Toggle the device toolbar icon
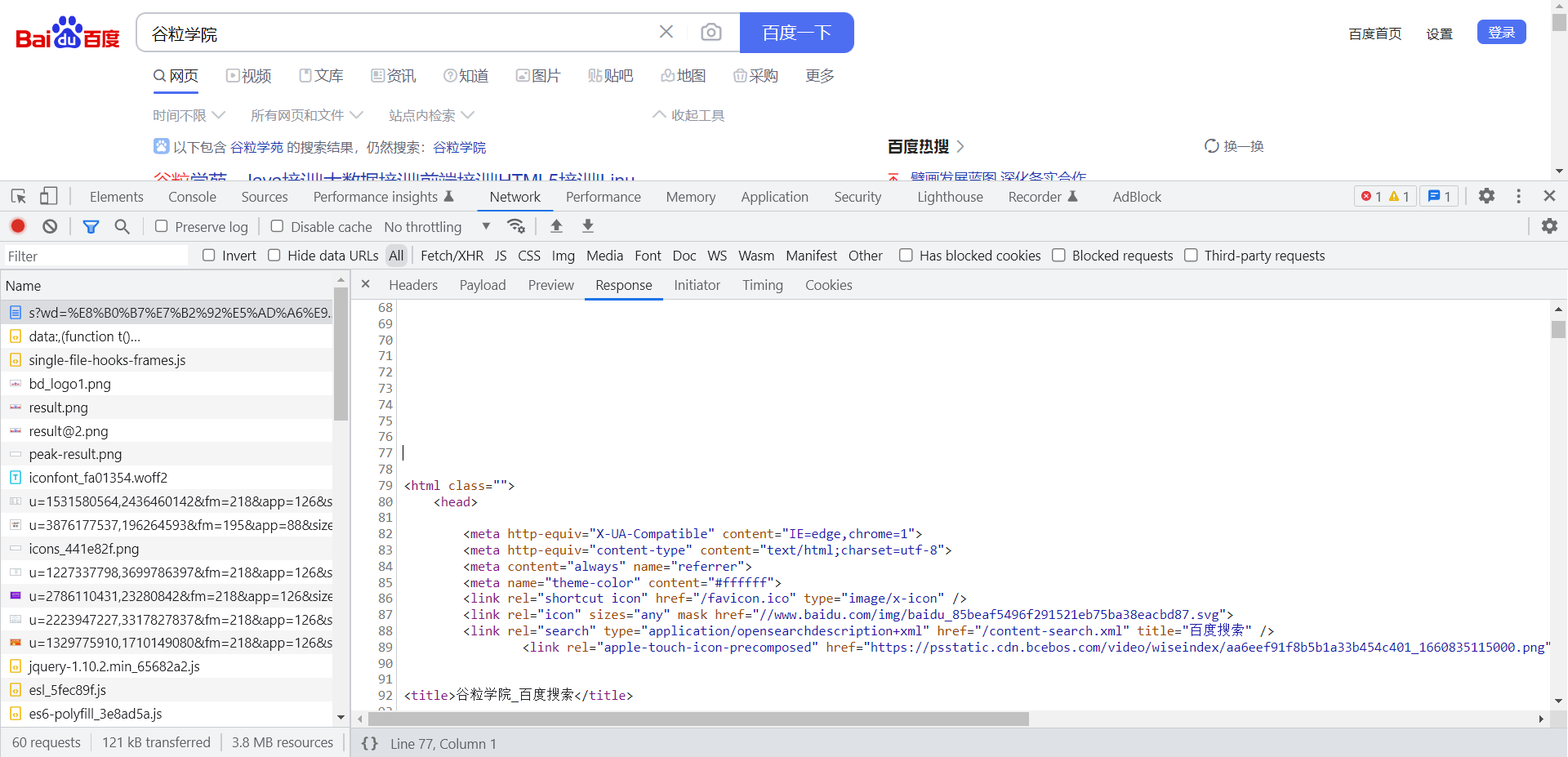Screen dimensions: 1568x757 48,197
